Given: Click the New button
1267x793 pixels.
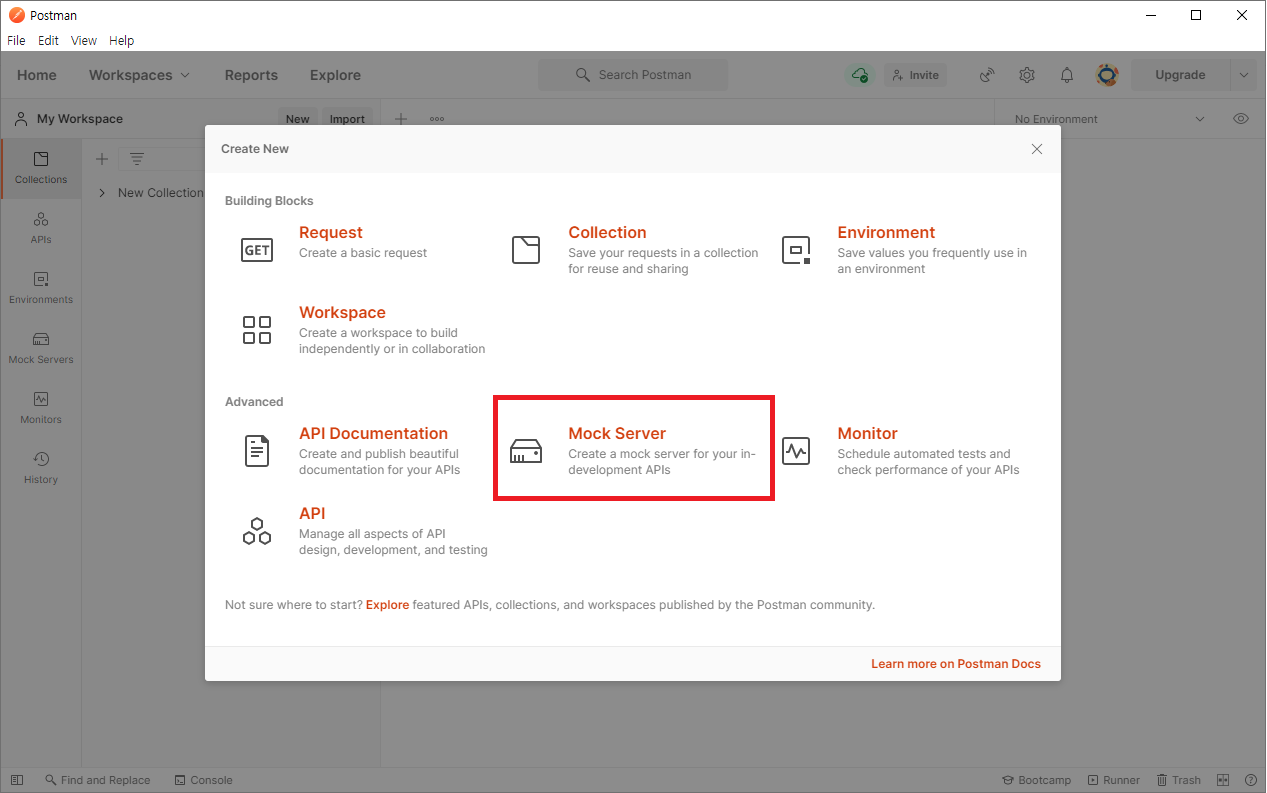Looking at the screenshot, I should 297,119.
